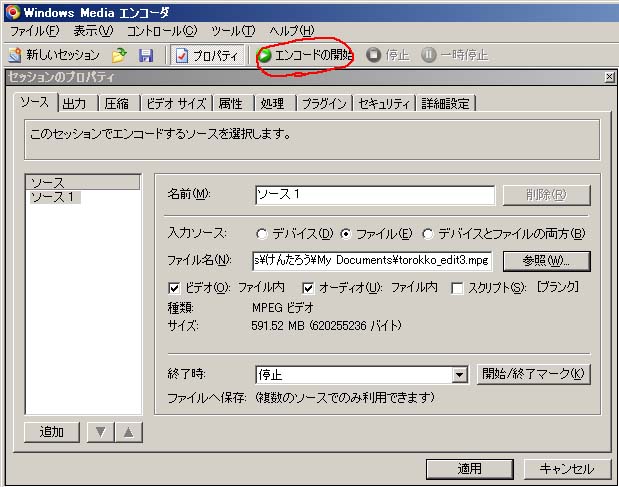This screenshot has width=619, height=487.
Task: Switch to the 詳細設定 tab
Action: point(445,104)
